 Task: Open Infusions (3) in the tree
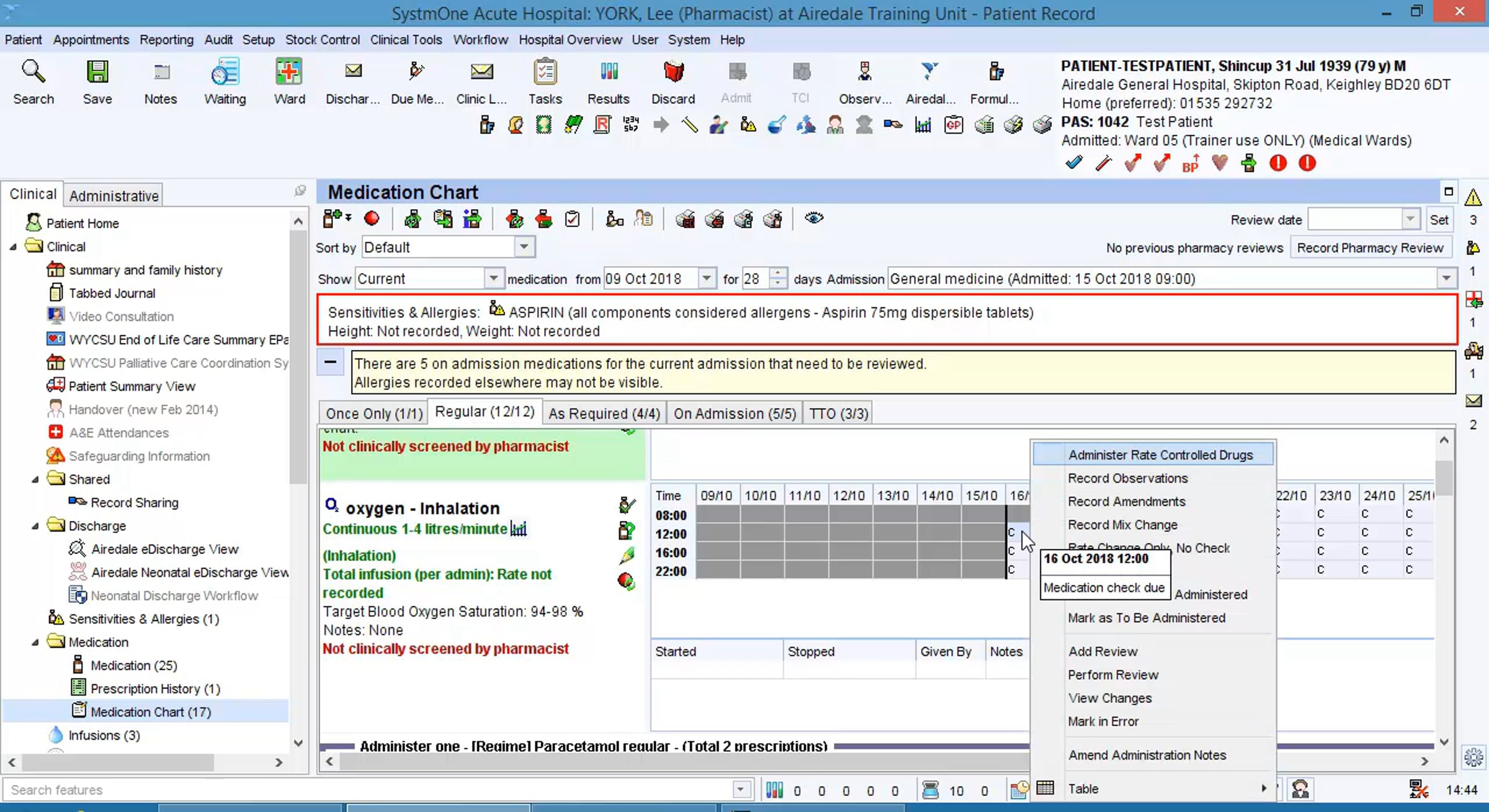pos(104,735)
